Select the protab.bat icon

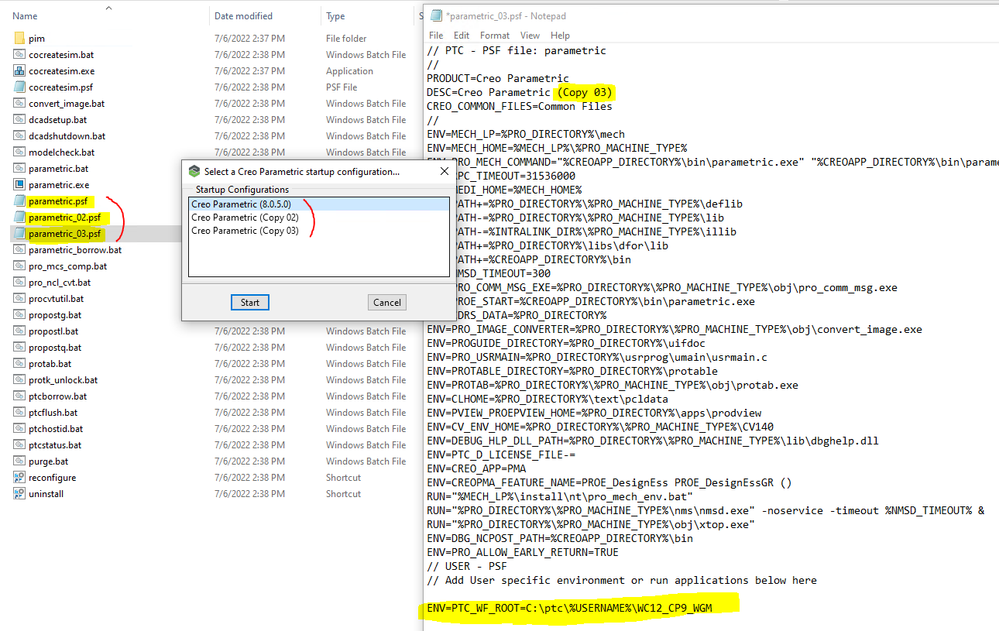[19, 364]
